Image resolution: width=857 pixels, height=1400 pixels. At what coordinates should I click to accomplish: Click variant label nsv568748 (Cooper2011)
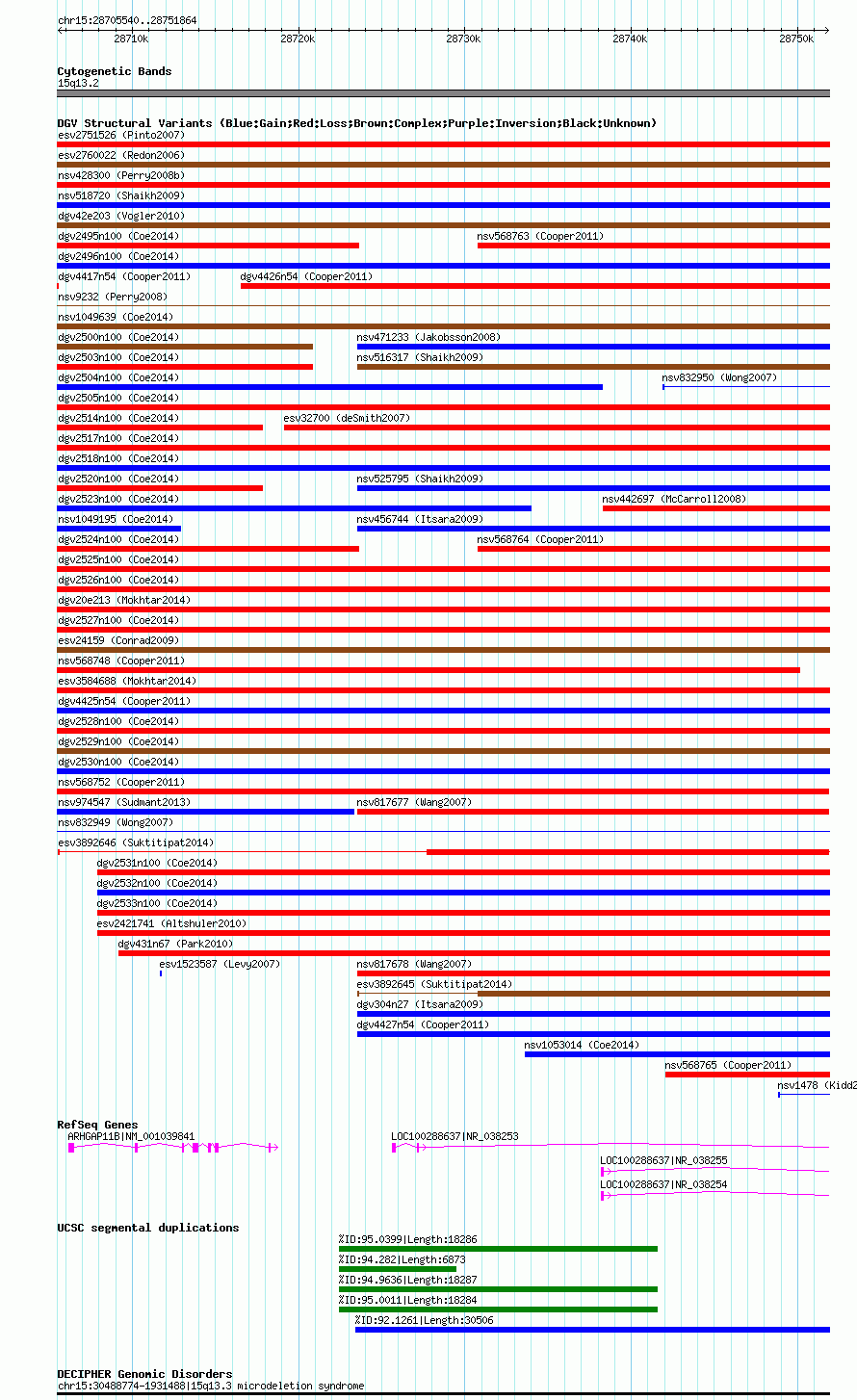pos(121,661)
